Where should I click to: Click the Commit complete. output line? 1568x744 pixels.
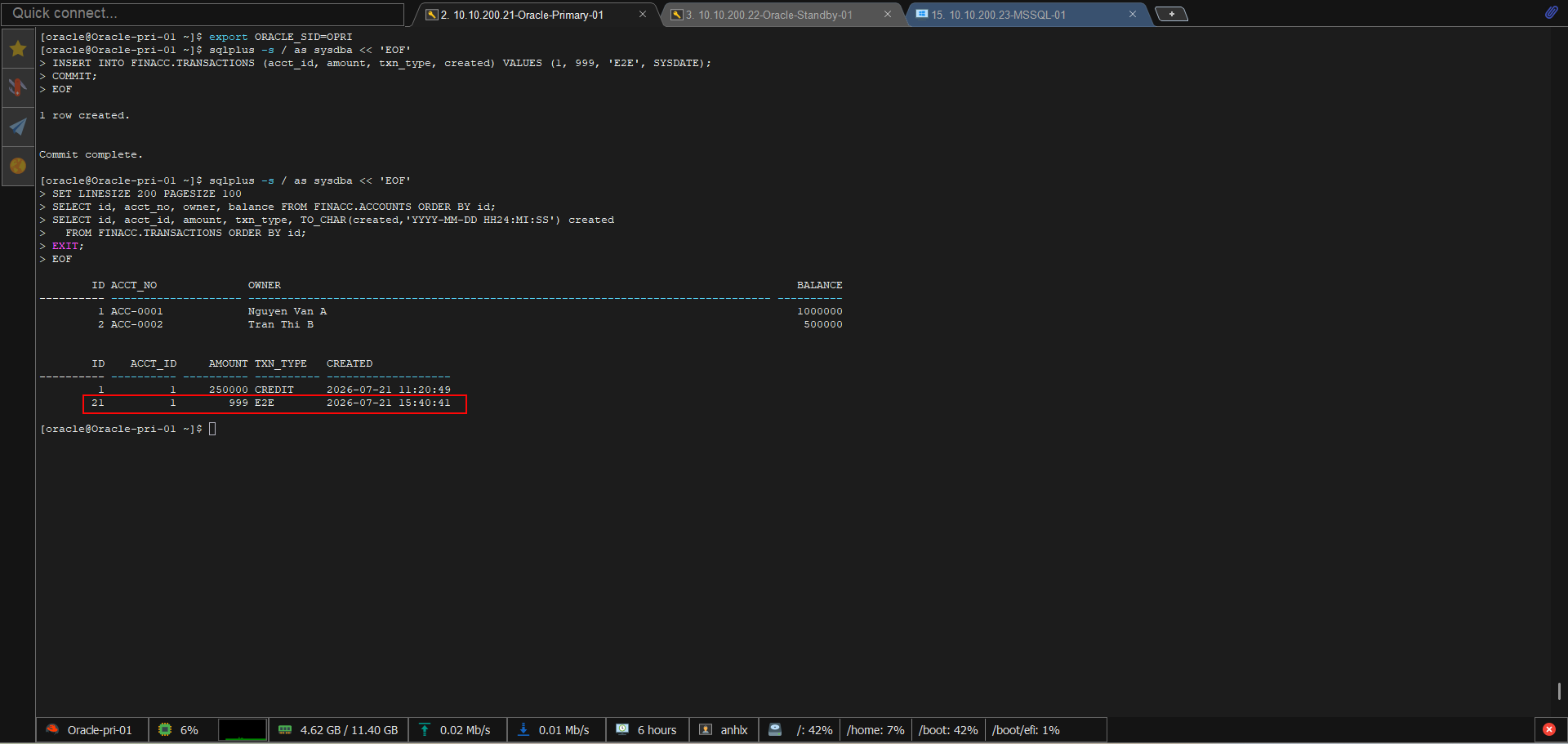tap(91, 154)
